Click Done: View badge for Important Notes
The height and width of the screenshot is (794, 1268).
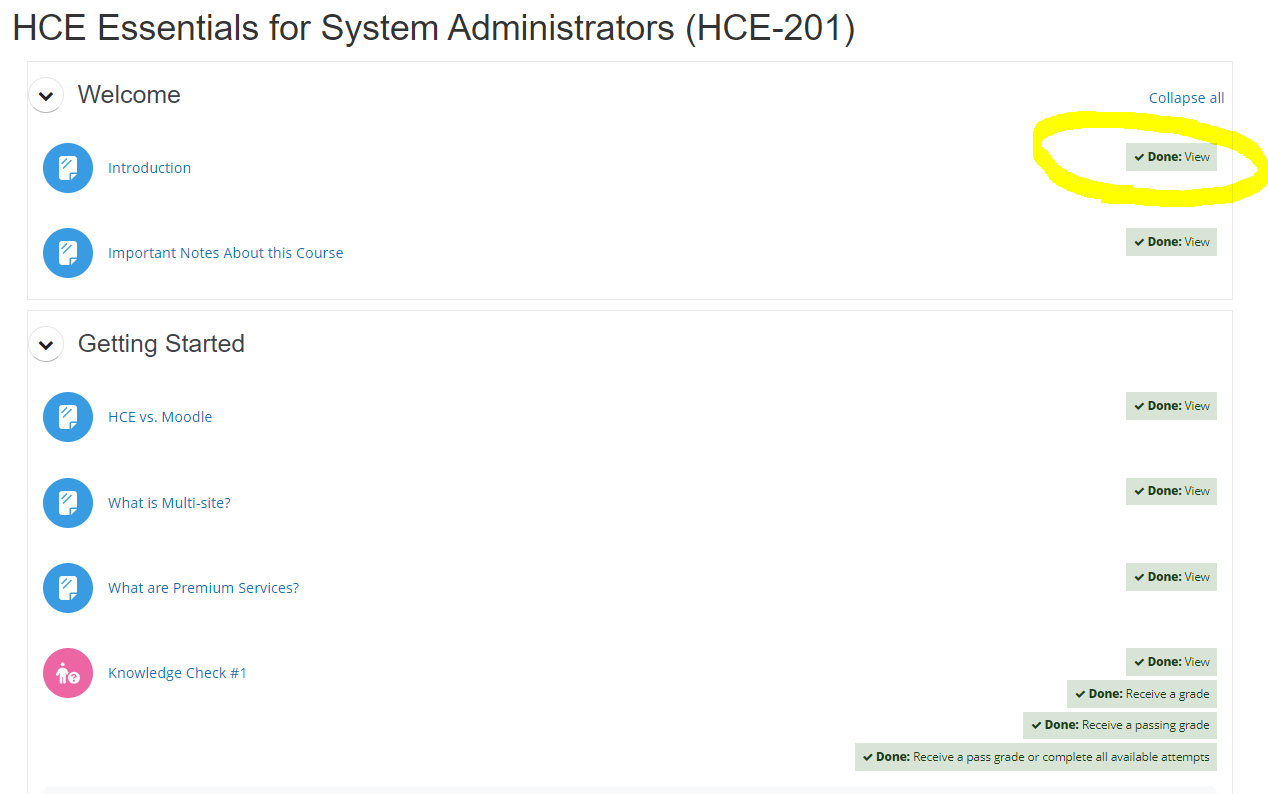tap(1171, 242)
